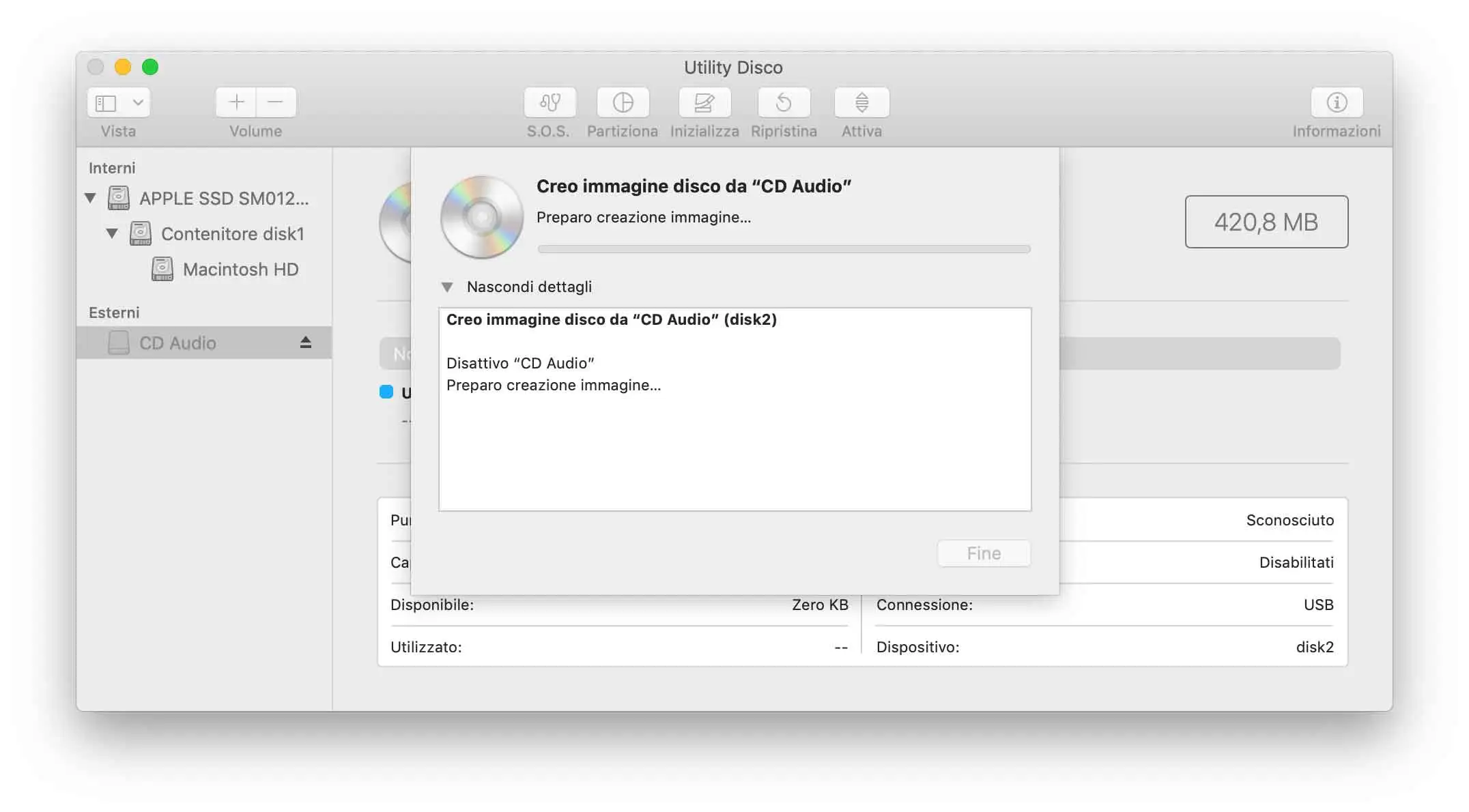Select the Partiziona toolbar icon
The width and height of the screenshot is (1469, 812).
(622, 103)
